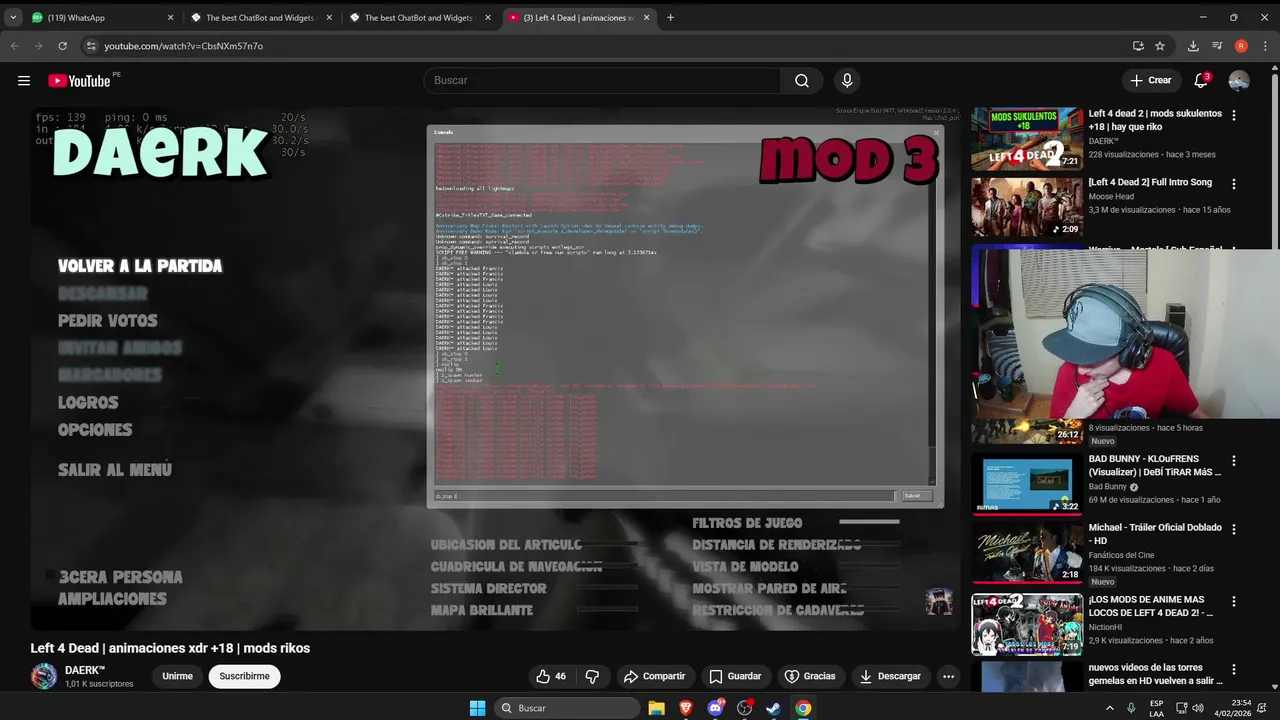Click the Unirme button
The width and height of the screenshot is (1280, 720).
pos(177,676)
